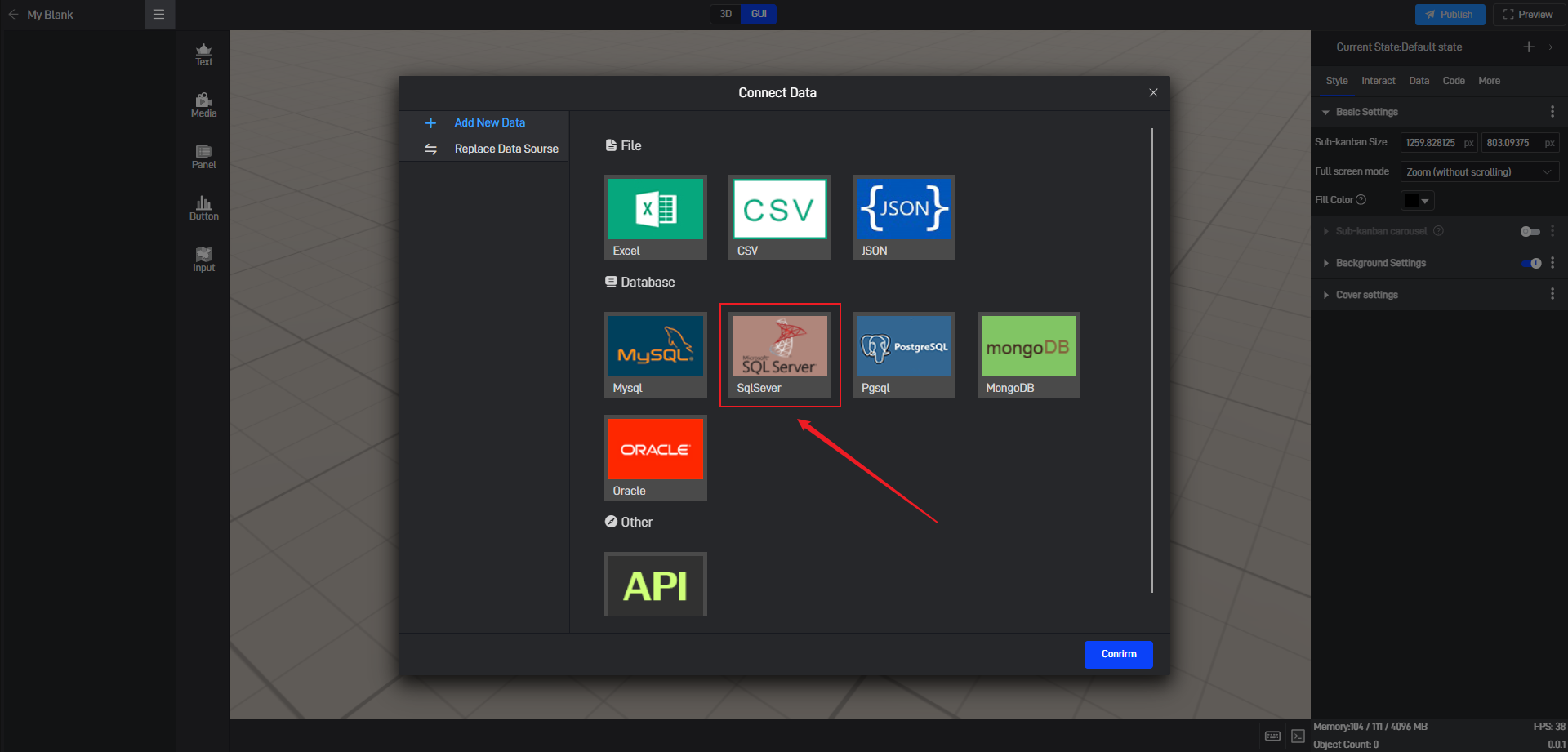Open Background Settings options menu
1568x752 pixels.
click(1552, 263)
